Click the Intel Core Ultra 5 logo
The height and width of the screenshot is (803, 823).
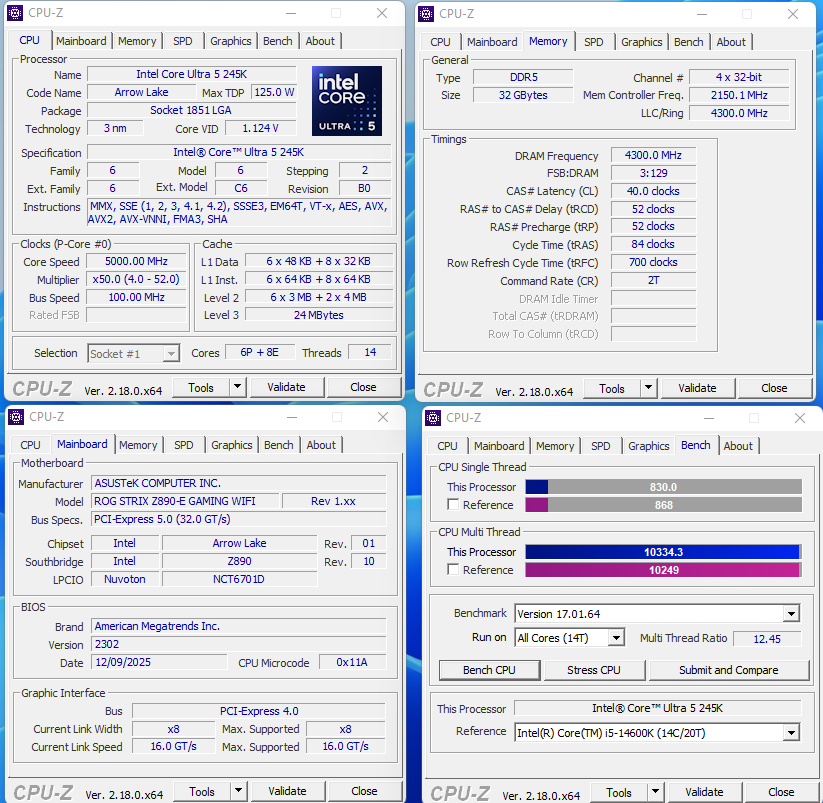[347, 100]
